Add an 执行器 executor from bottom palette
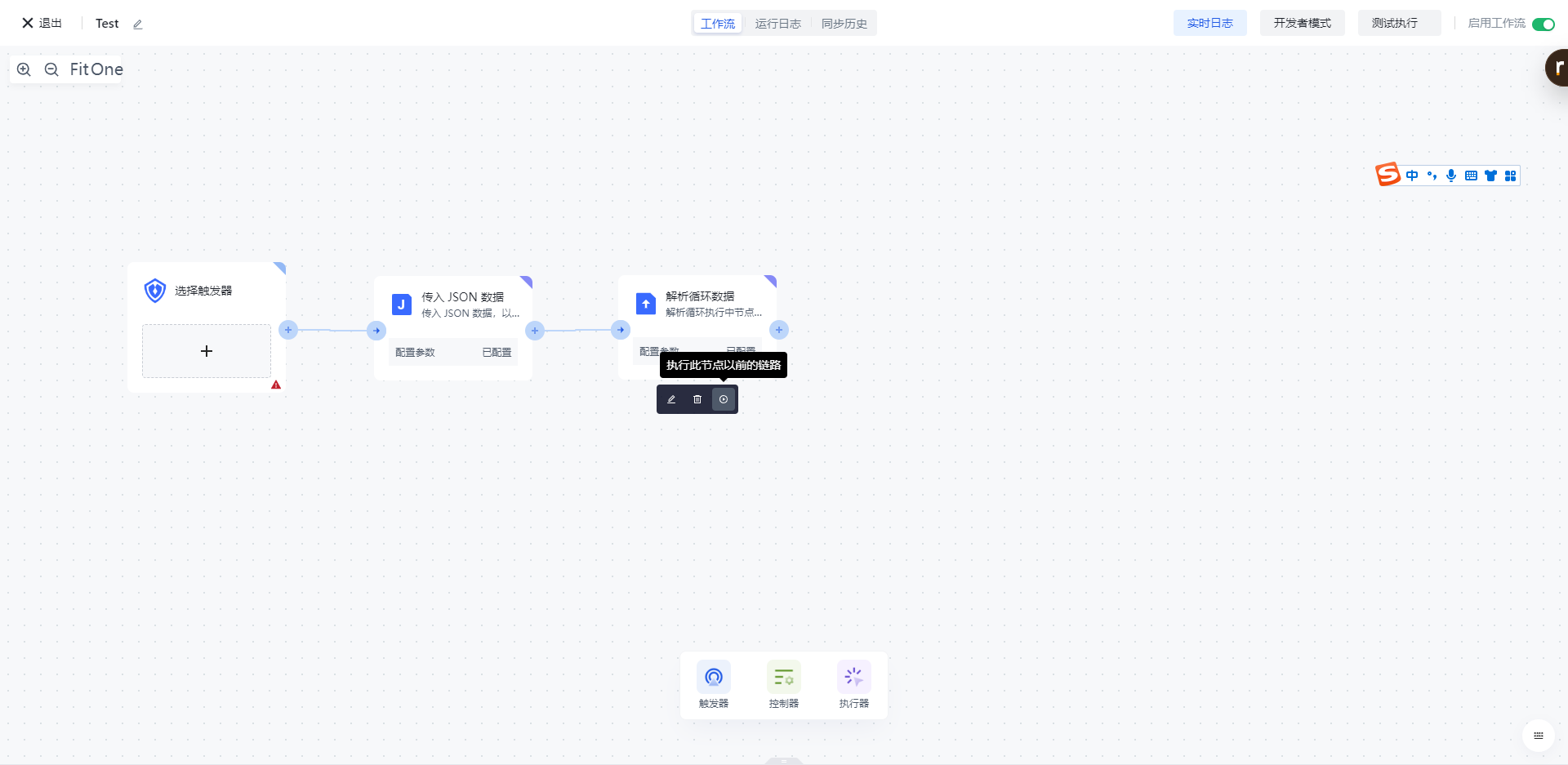 (853, 684)
